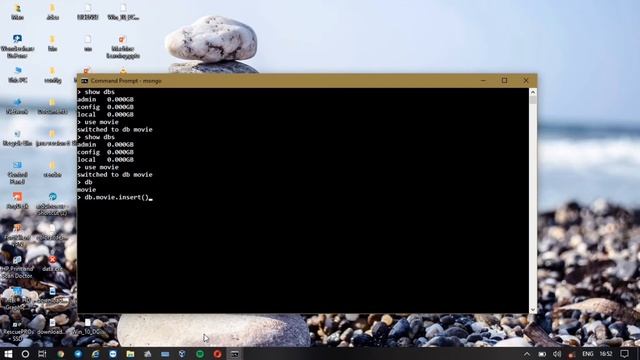Check the battery status tray icon
This screenshot has width=640, height=360.
tap(542, 354)
